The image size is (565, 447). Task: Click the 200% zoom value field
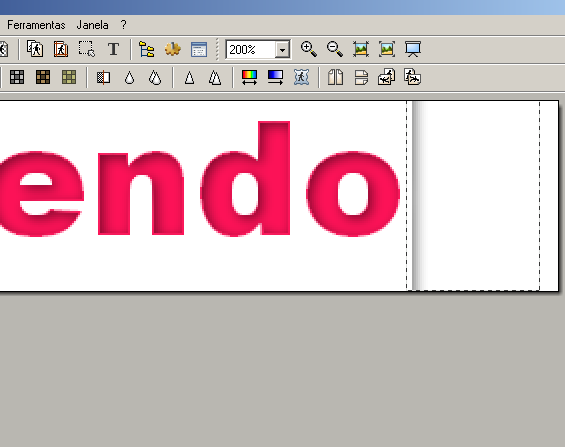click(x=251, y=49)
